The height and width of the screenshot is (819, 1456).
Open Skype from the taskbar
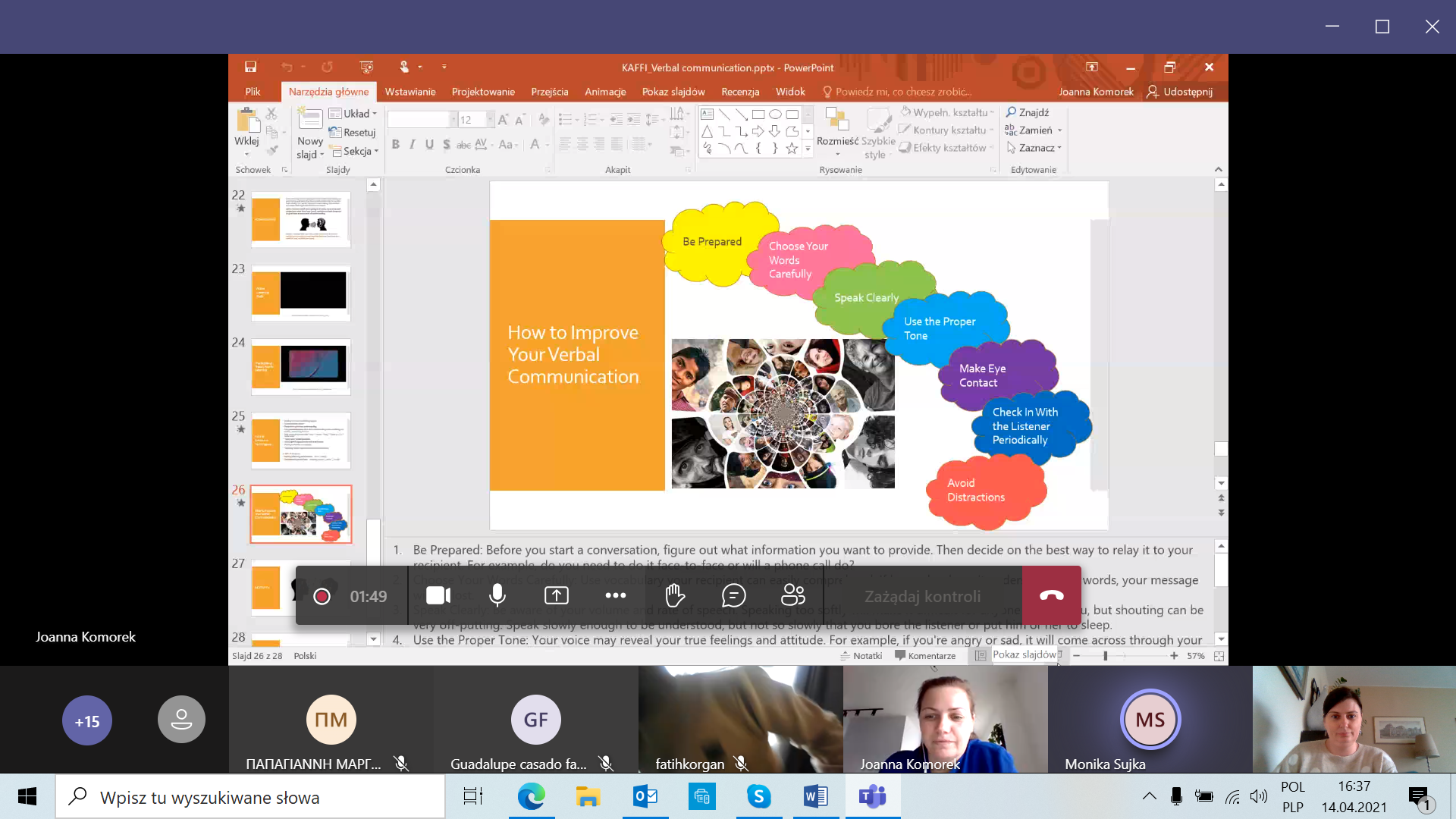(x=759, y=796)
